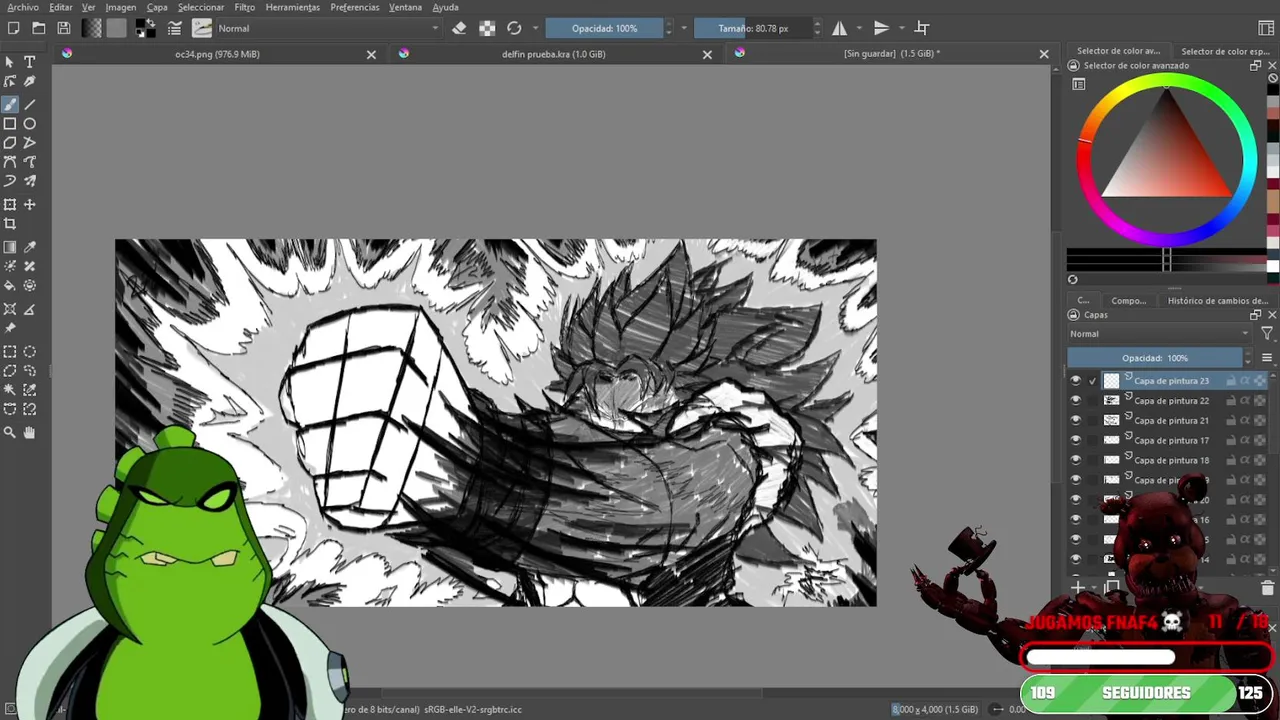1280x720 pixels.
Task: Select the Elliptical Selection tool
Action: (x=30, y=351)
